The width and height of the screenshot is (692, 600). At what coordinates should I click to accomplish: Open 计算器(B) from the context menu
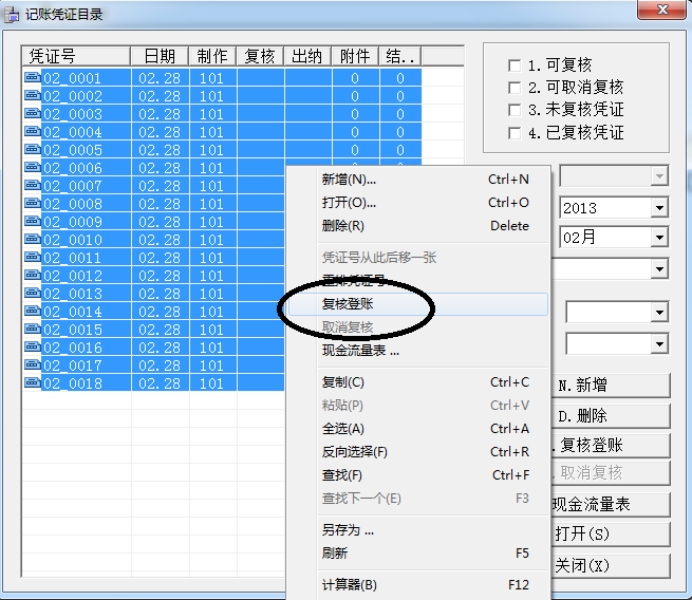(x=418, y=585)
